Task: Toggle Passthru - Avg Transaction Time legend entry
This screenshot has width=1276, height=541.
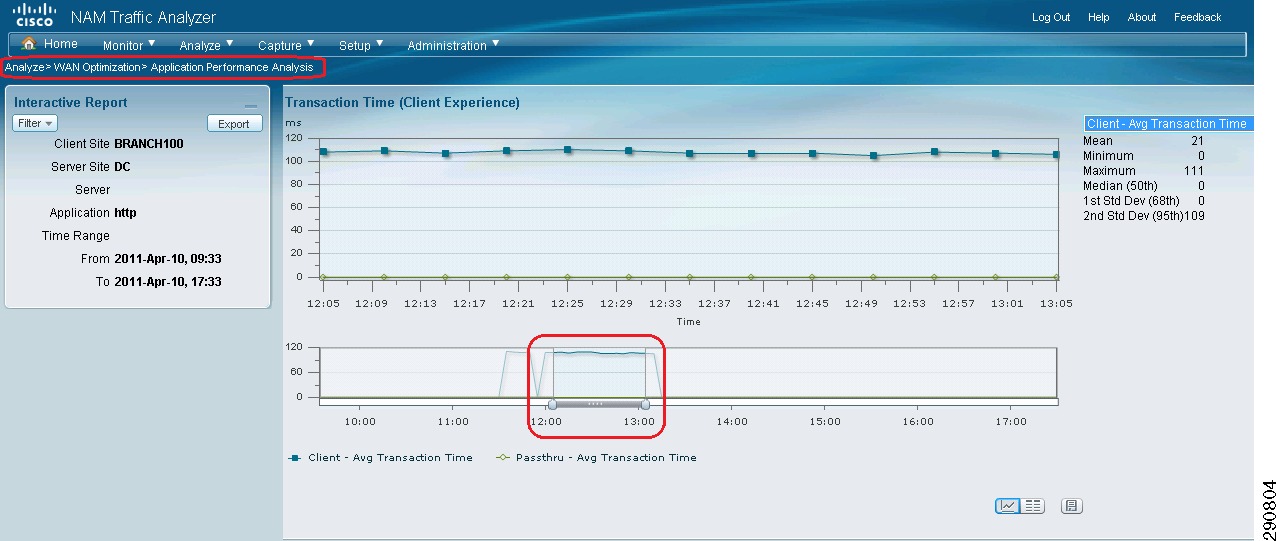Action: click(596, 458)
